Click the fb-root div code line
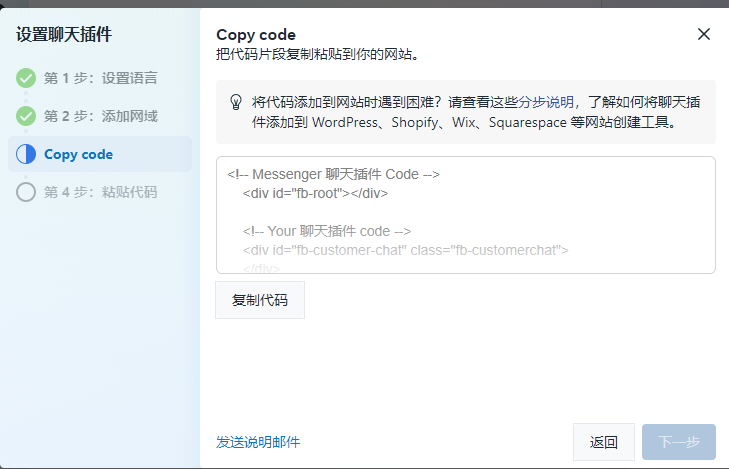Viewport: 729px width, 469px height. coord(315,193)
